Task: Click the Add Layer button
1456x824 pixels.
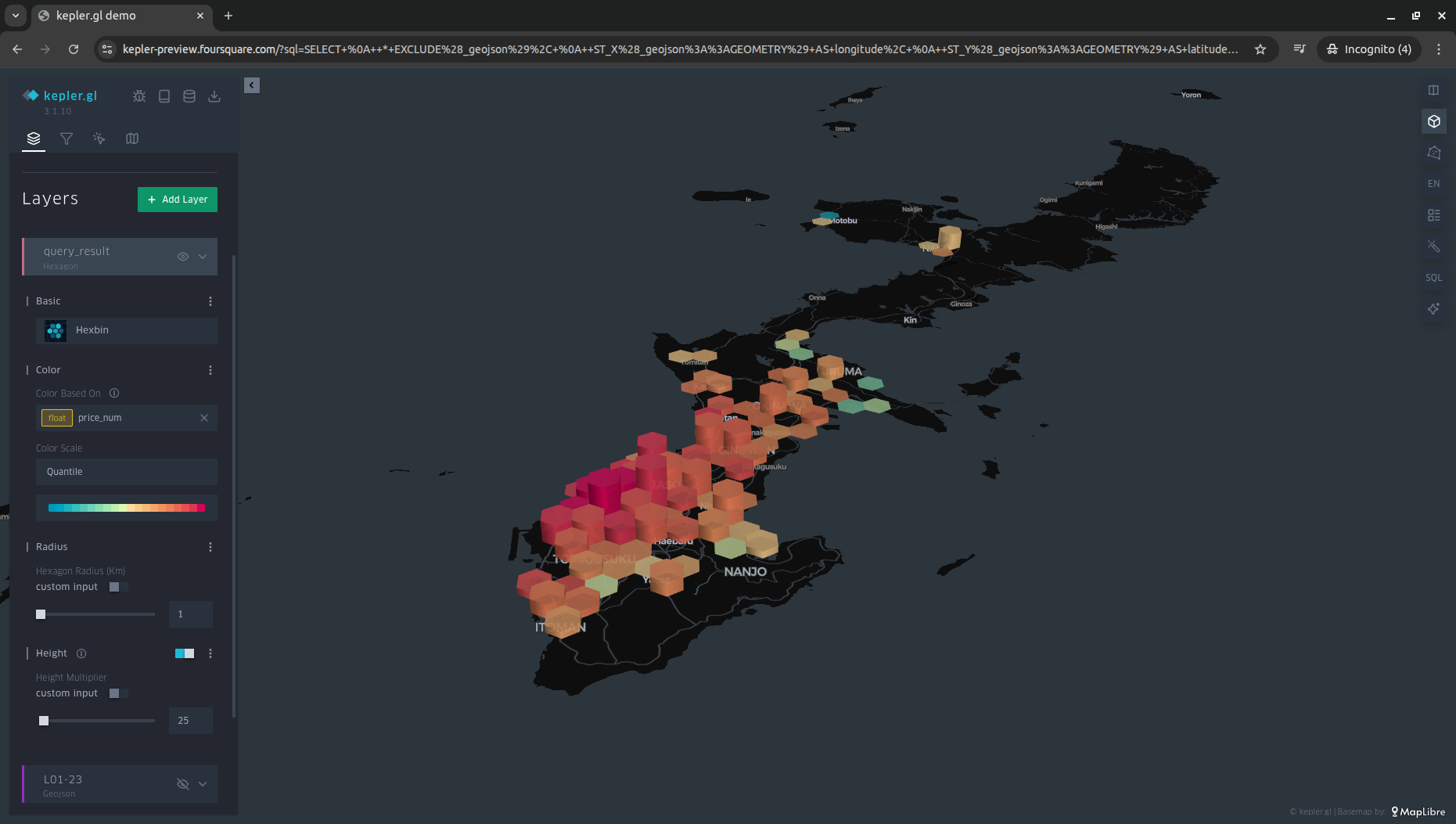Action: [178, 200]
